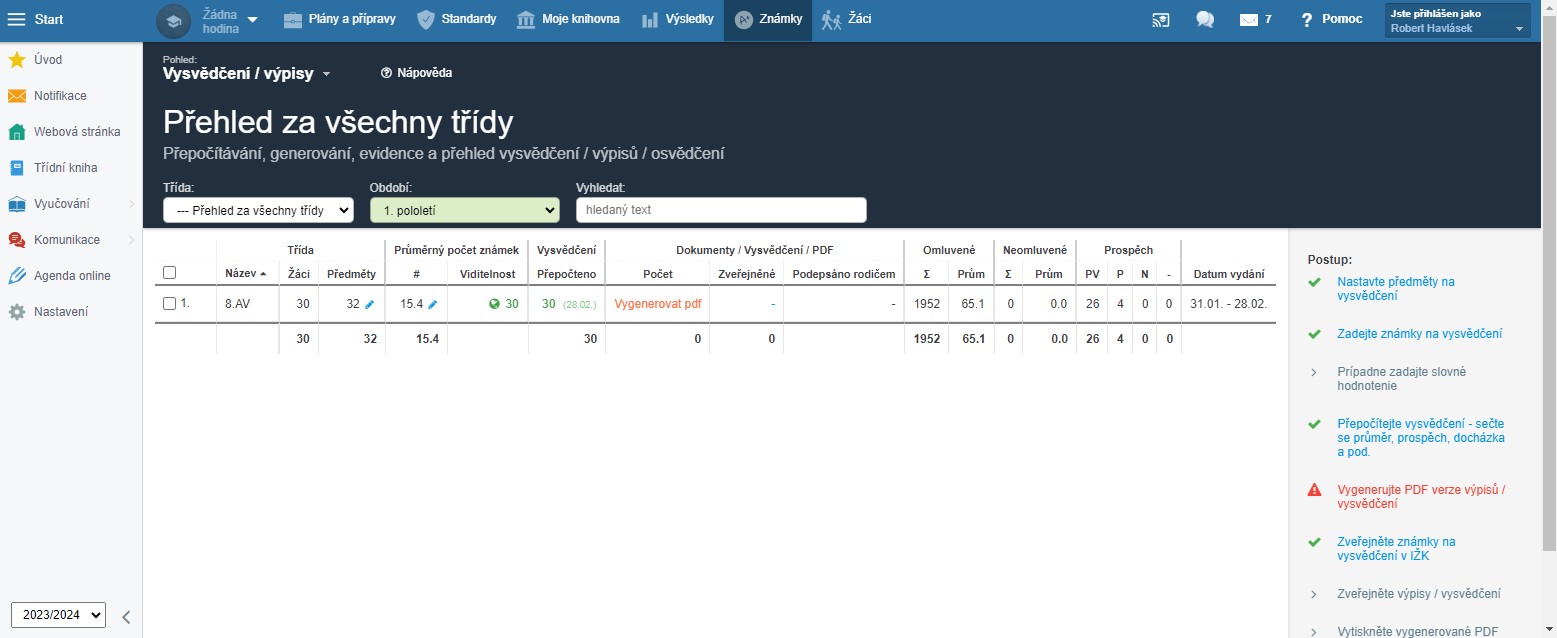Click the Vygenerovat pdf link
The image size is (1557, 638).
657,304
